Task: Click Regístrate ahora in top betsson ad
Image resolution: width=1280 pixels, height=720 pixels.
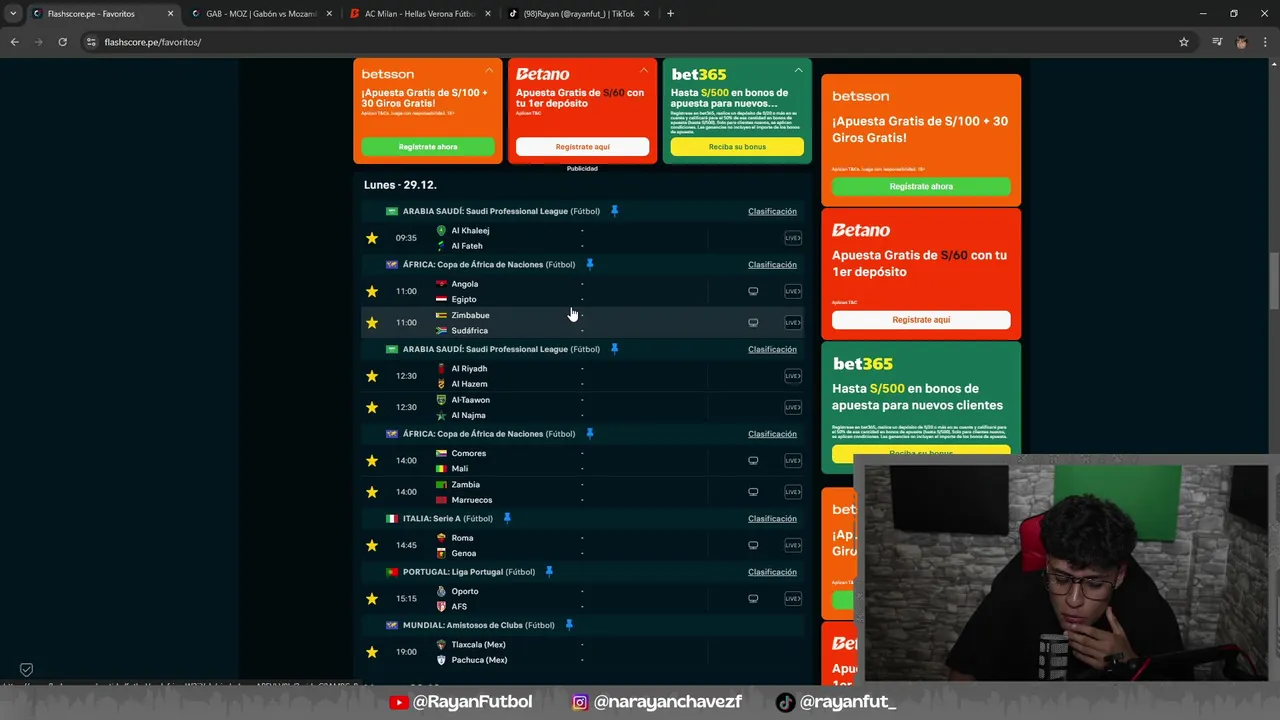Action: (428, 147)
